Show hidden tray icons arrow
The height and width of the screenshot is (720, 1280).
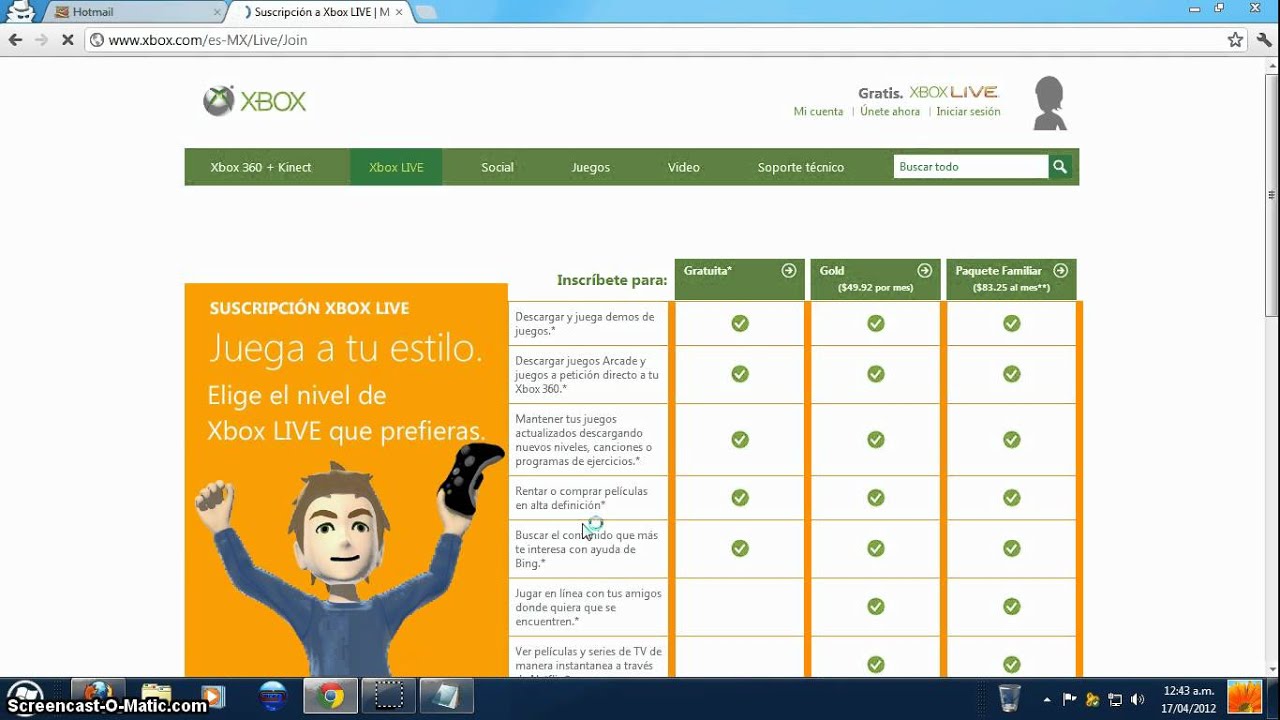[1047, 699]
